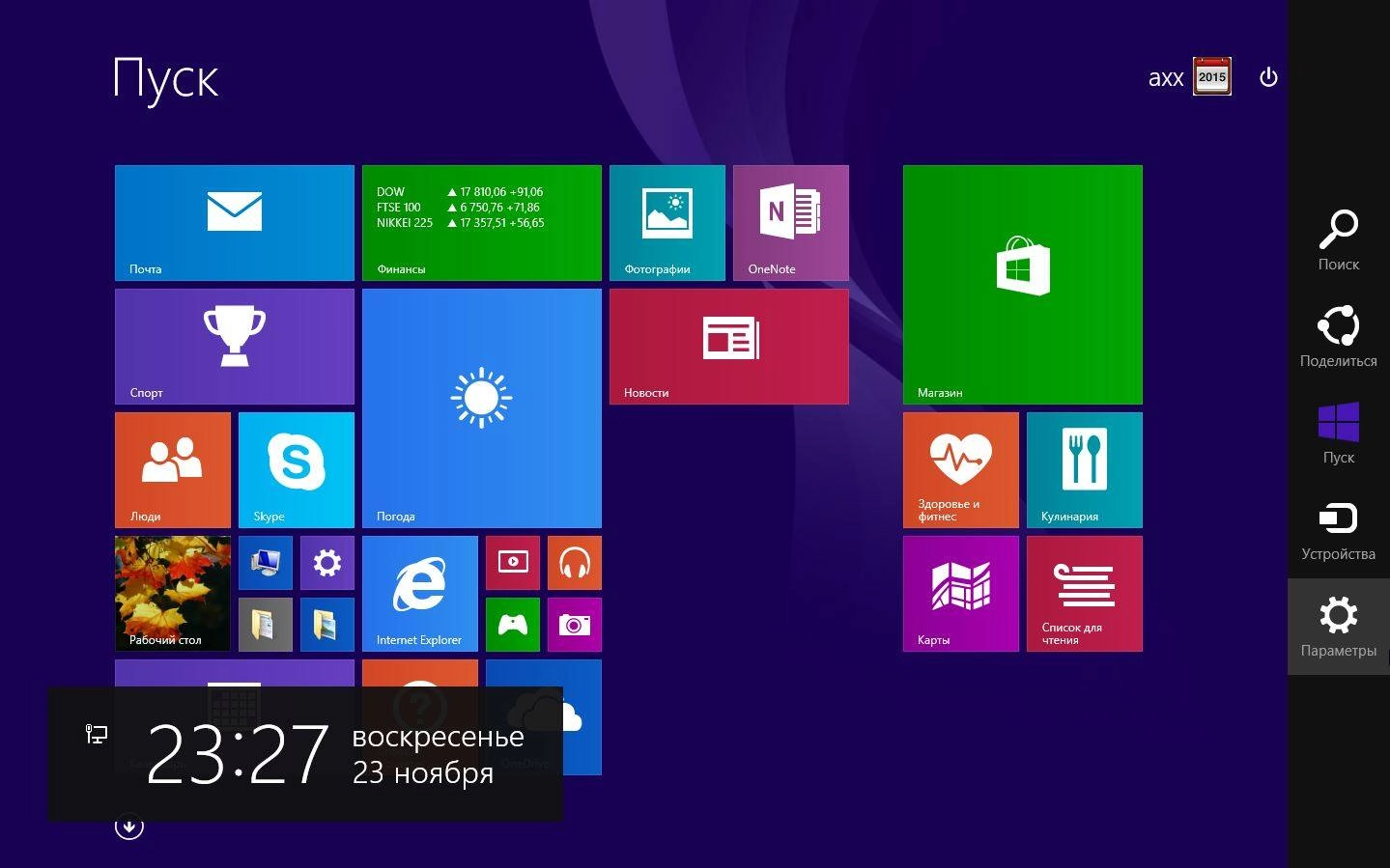The image size is (1390, 868).
Task: Open the small Pictures folder tile
Action: pos(327,625)
